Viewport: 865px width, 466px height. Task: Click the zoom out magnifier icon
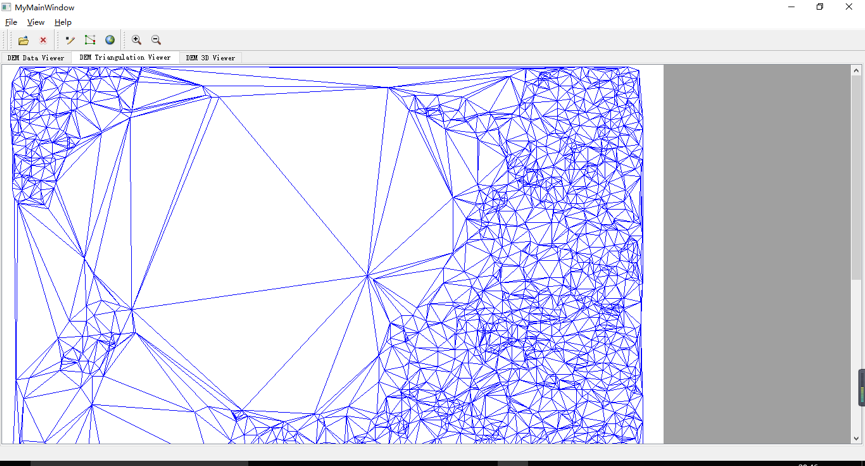point(156,40)
